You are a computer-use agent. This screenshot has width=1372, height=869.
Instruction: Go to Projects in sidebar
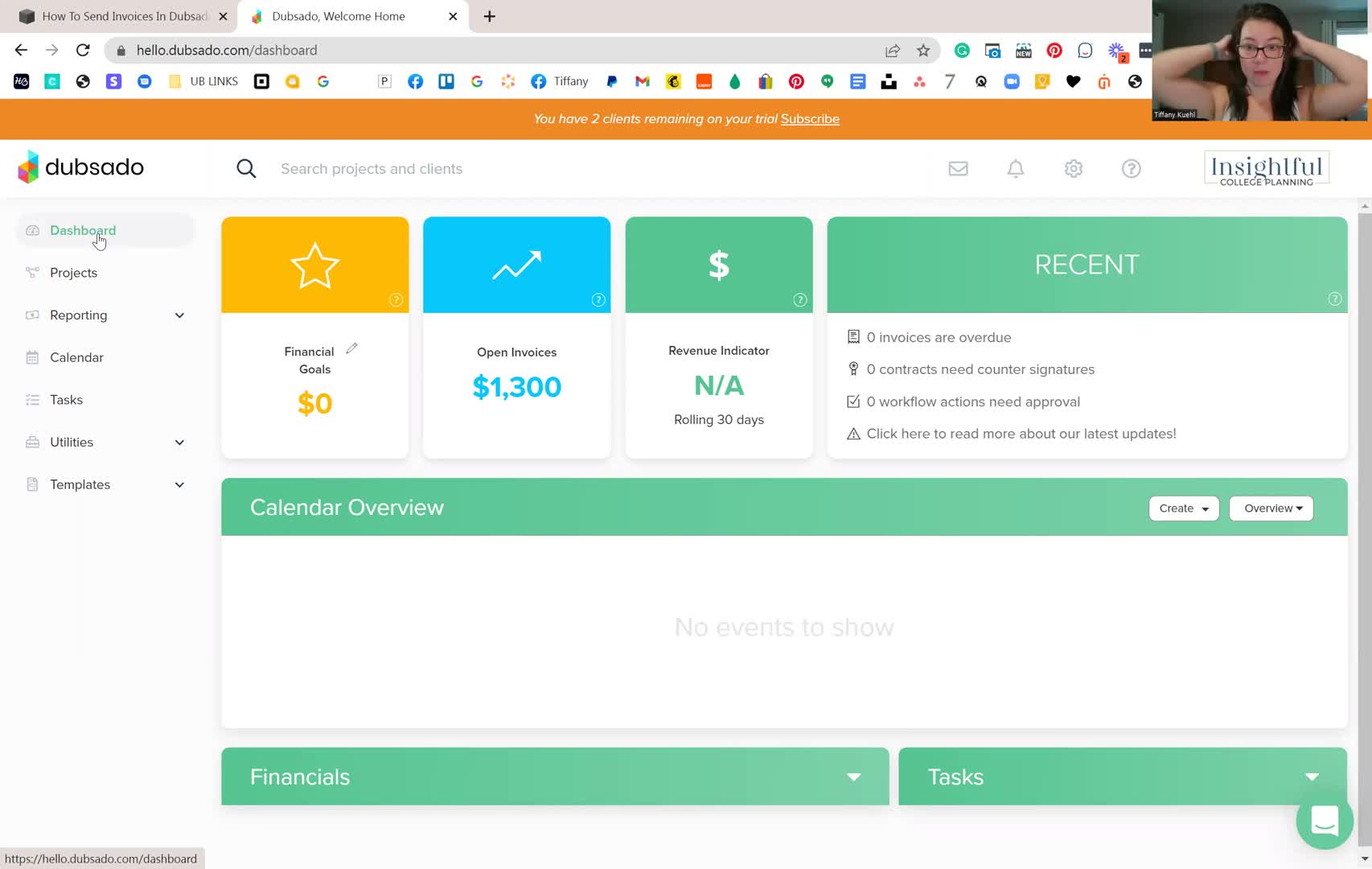pyautogui.click(x=73, y=273)
